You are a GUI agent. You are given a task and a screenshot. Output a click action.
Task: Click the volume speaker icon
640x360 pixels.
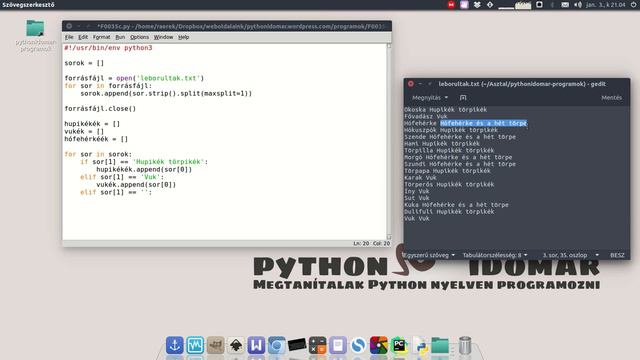[x=578, y=5]
